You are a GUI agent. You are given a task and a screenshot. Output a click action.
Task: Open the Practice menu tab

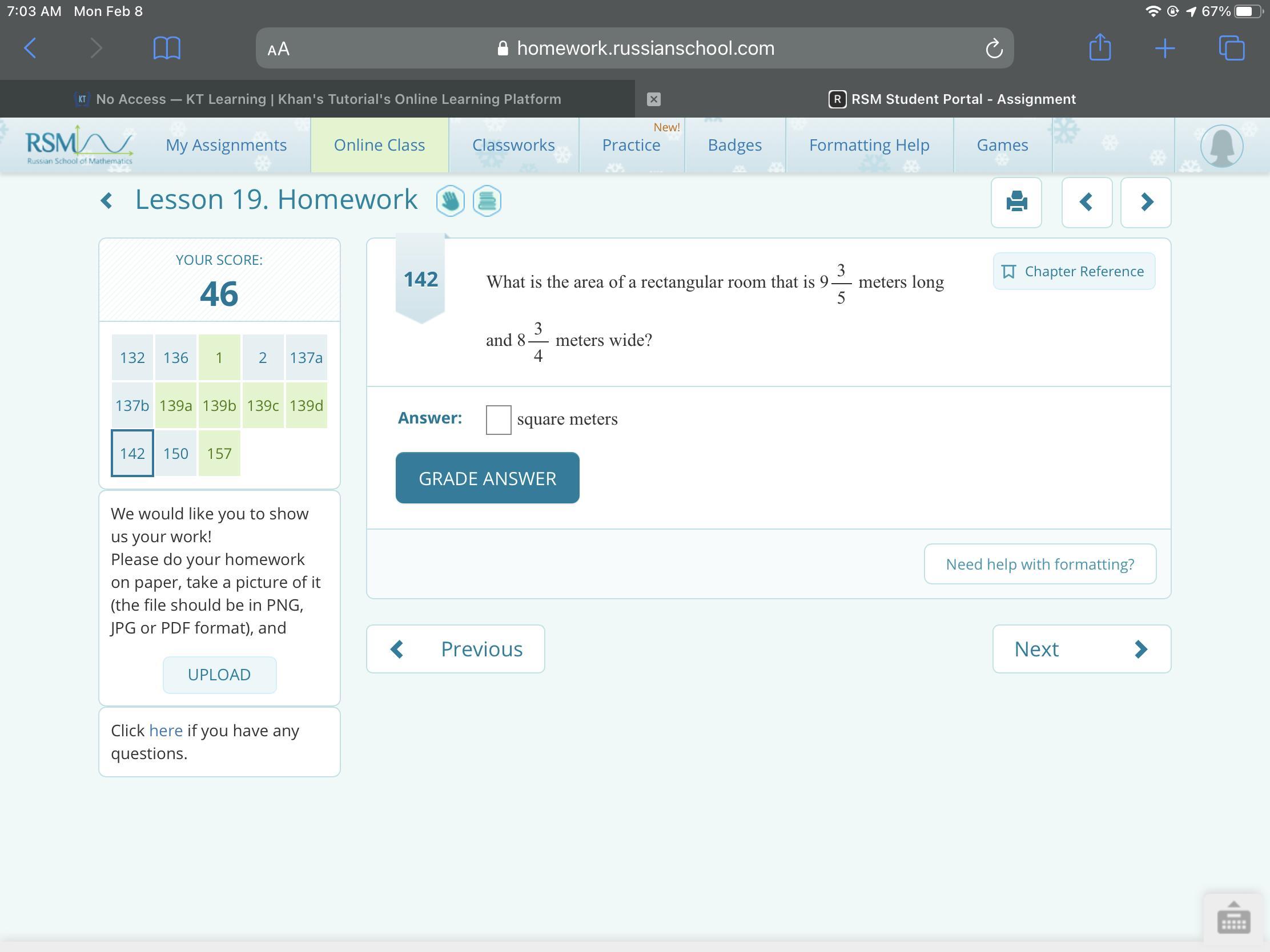631,145
